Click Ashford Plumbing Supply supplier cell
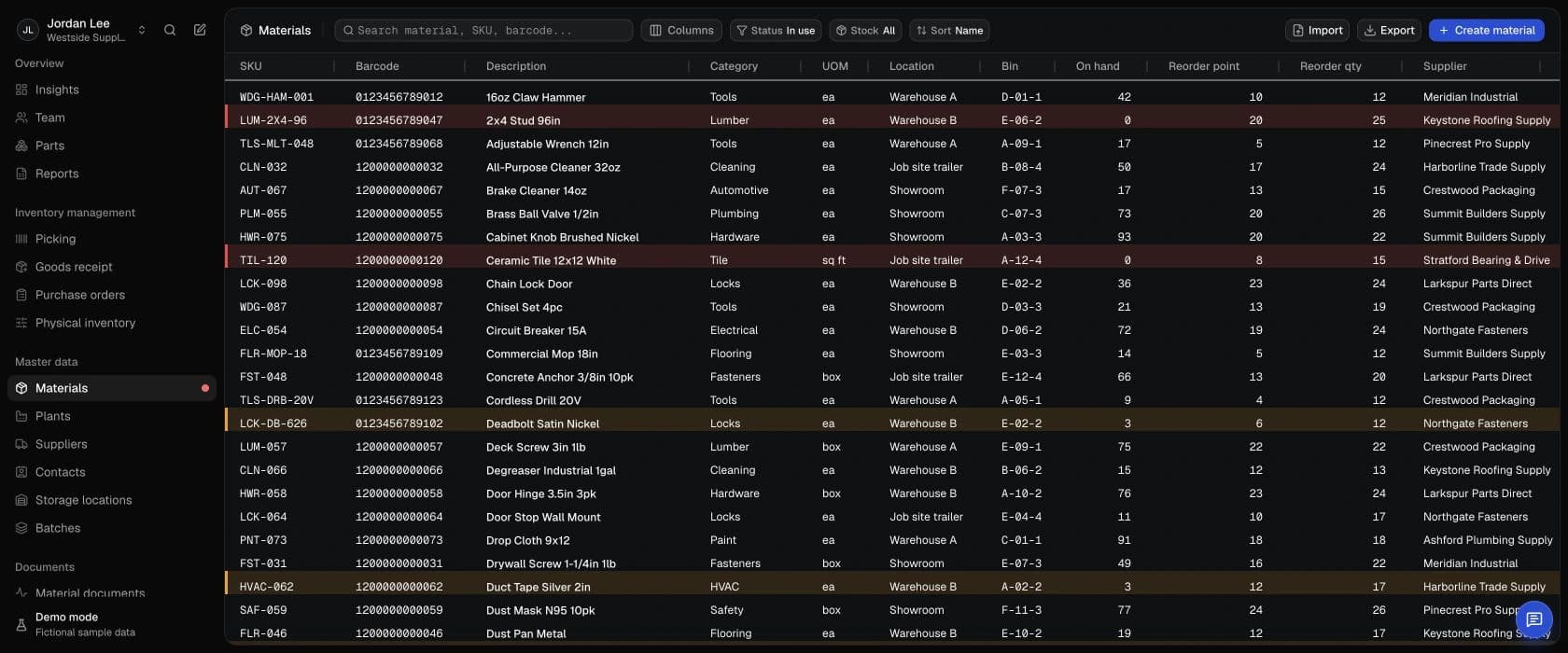 (1488, 540)
